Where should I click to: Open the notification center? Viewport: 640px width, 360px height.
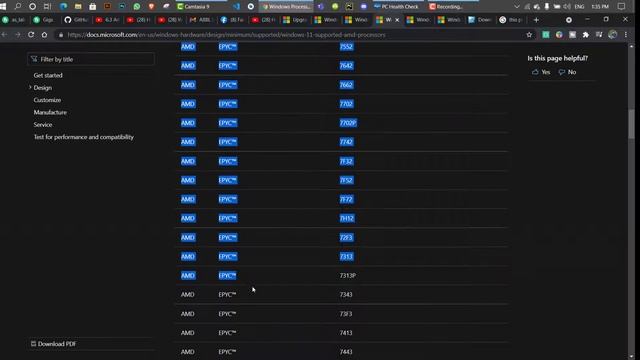(621, 7)
